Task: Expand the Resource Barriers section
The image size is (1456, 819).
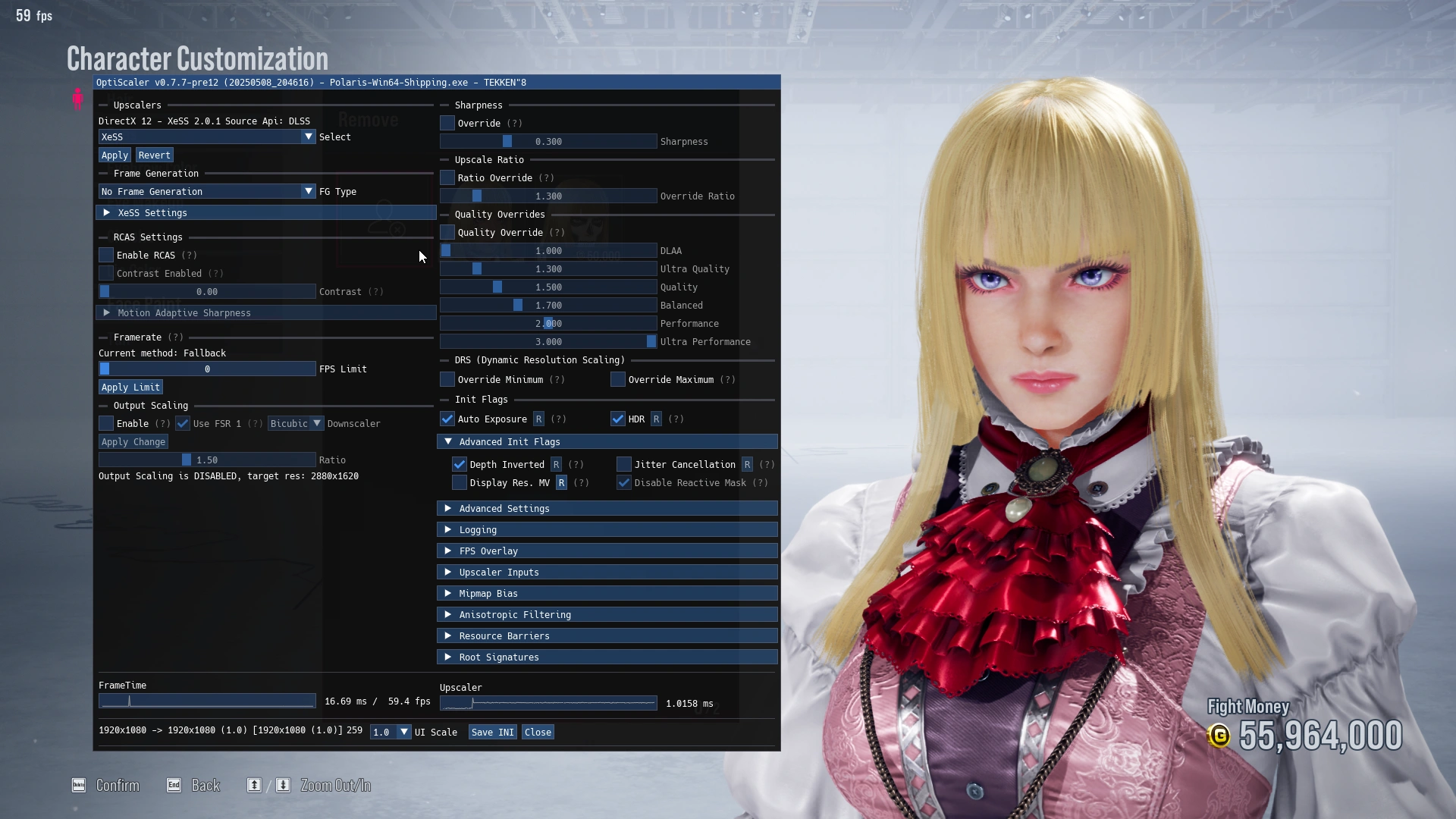Action: [607, 635]
